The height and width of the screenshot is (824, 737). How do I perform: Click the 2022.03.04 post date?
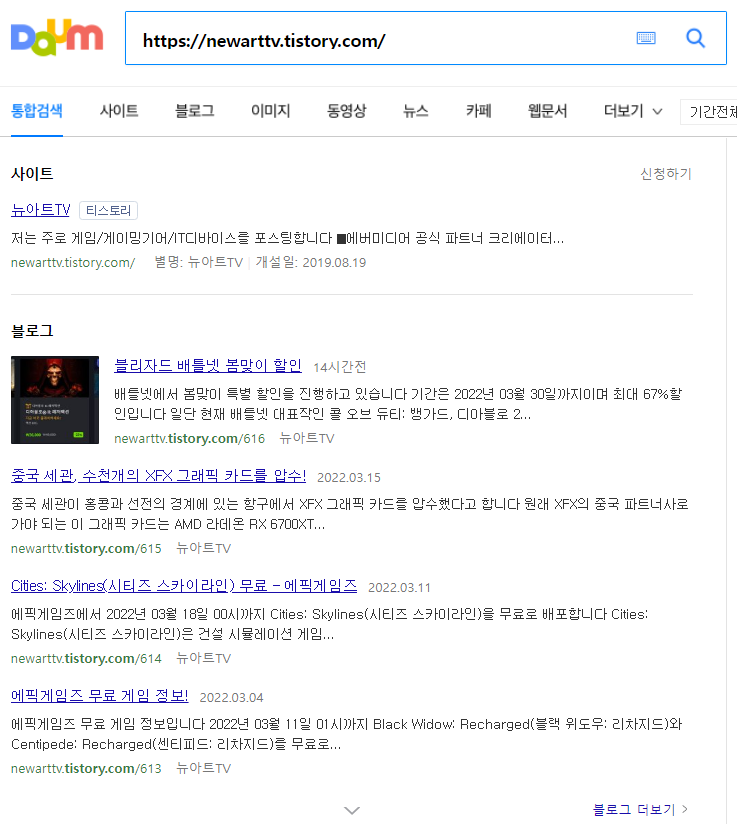pos(231,697)
